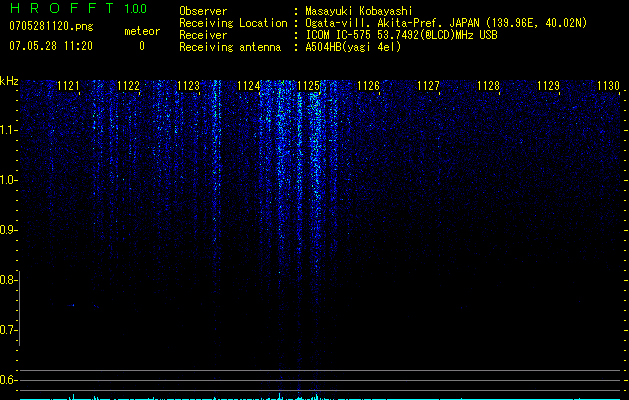This screenshot has width=629, height=400.
Task: Click the meteor count value 0
Action: tap(142, 46)
